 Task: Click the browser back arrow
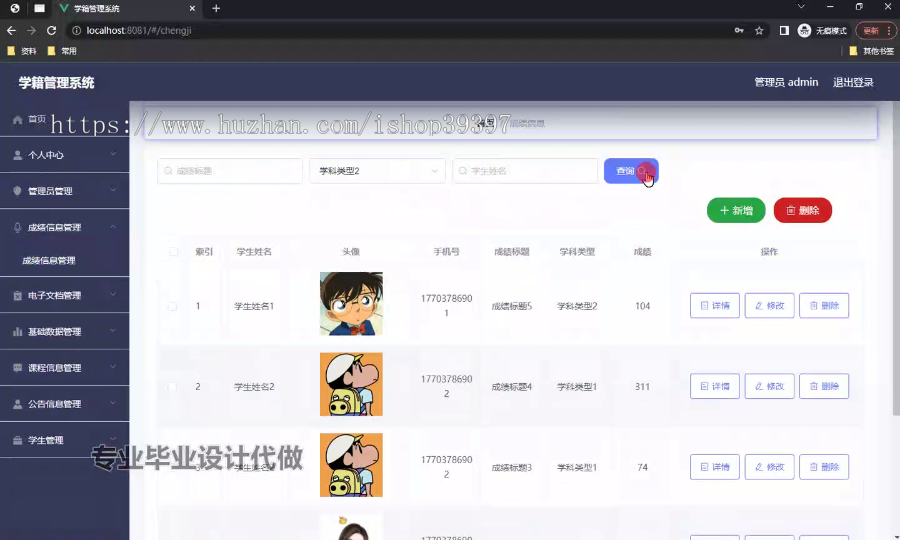[x=11, y=30]
